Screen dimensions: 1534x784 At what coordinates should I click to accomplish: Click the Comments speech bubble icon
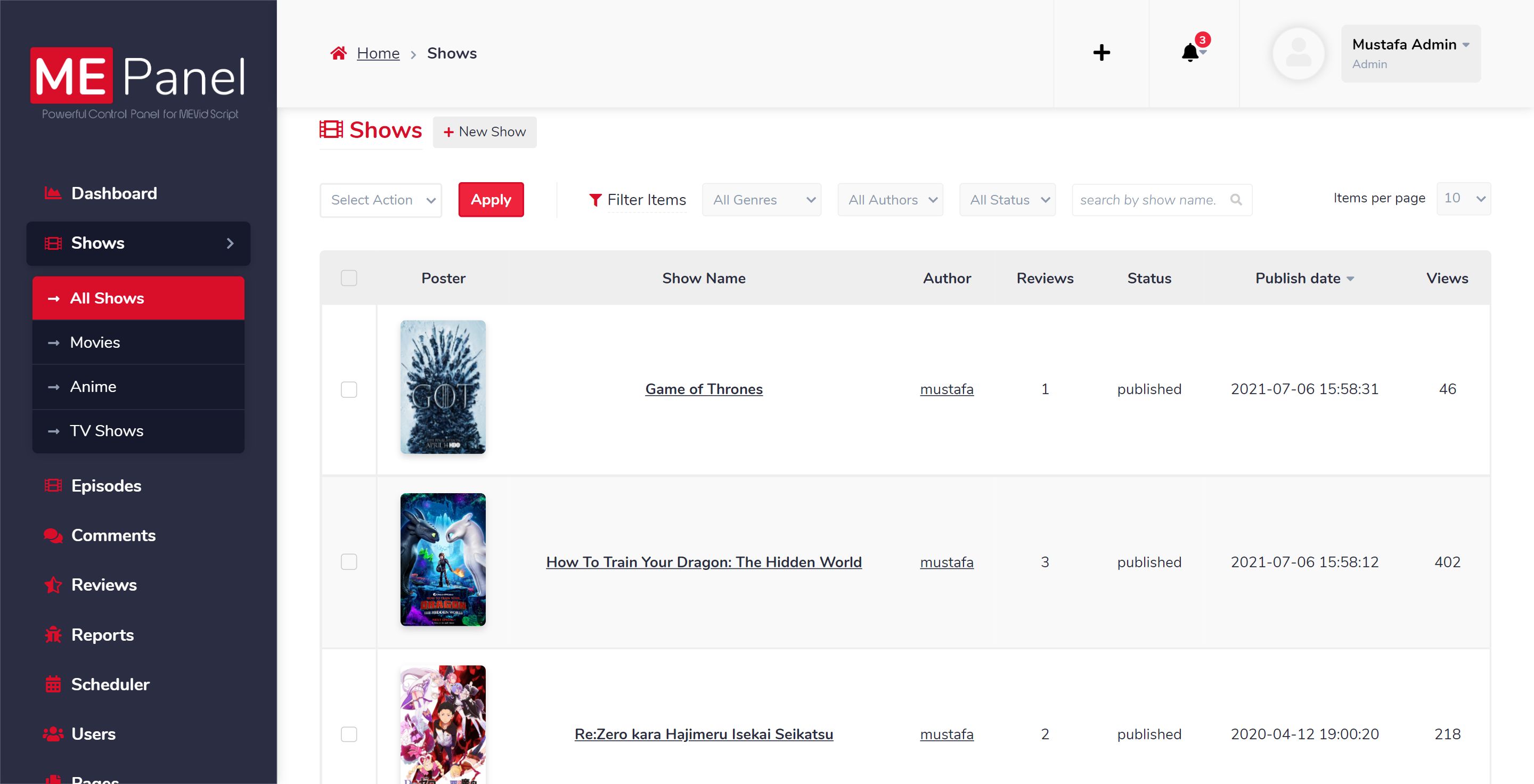pyautogui.click(x=53, y=535)
